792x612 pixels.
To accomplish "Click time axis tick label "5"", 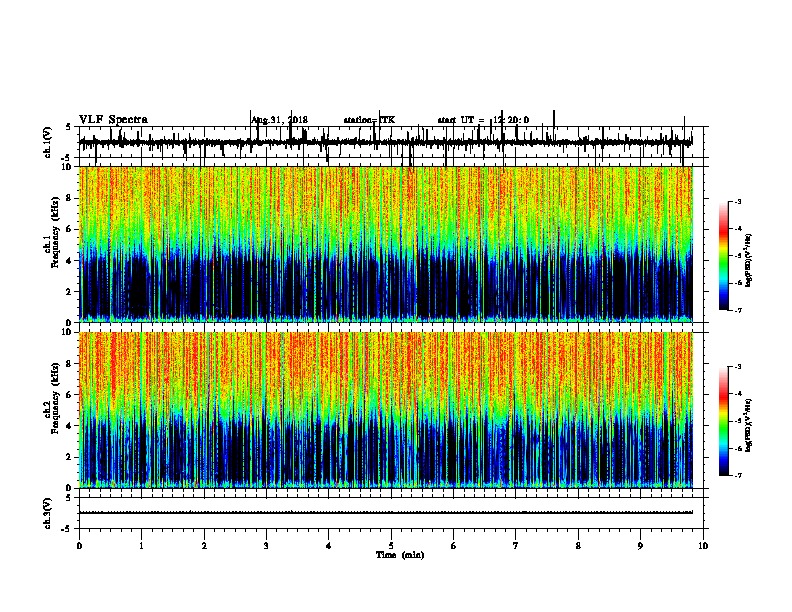I will pos(391,546).
